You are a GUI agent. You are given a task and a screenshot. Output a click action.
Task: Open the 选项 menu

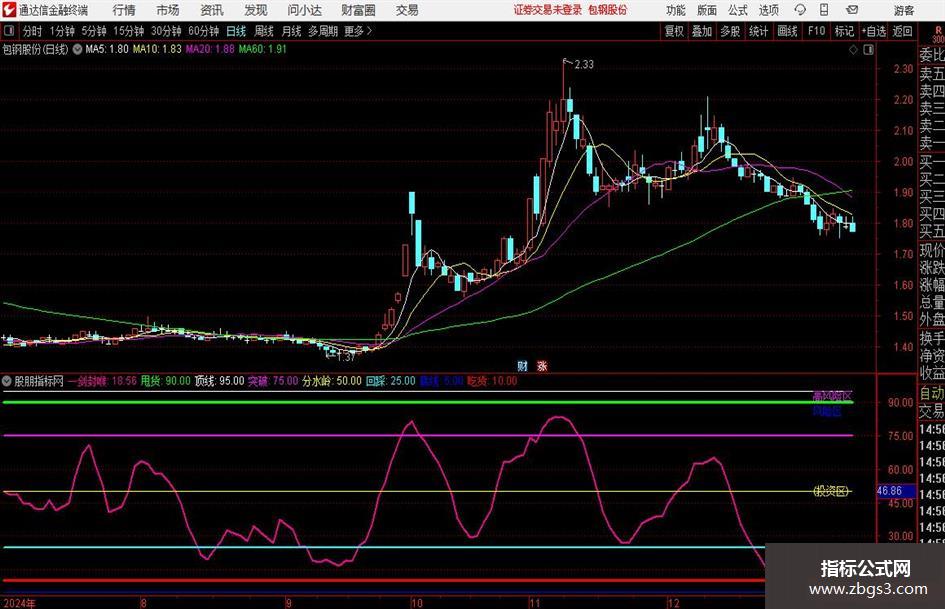768,10
